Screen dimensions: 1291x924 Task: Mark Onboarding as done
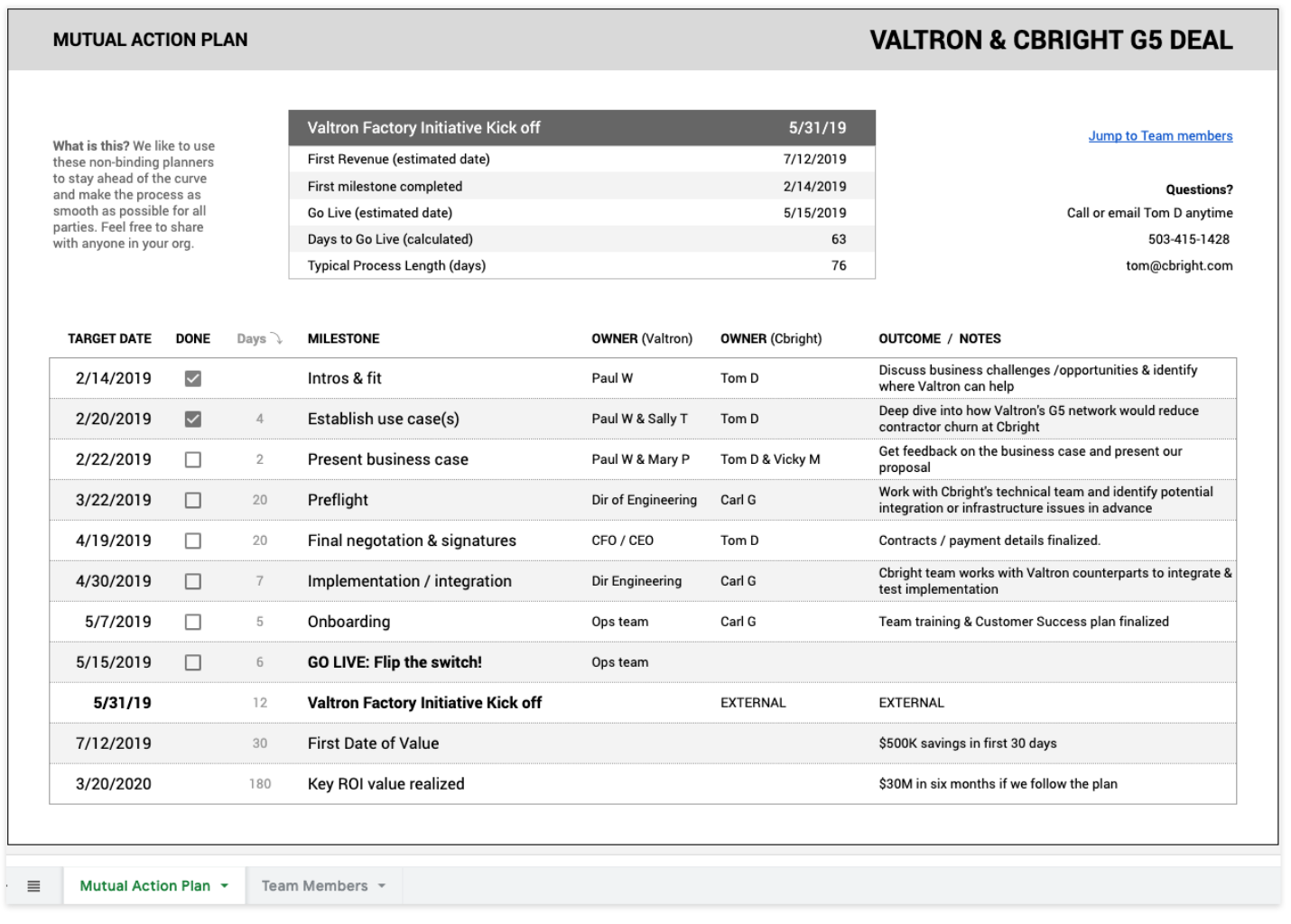(192, 621)
